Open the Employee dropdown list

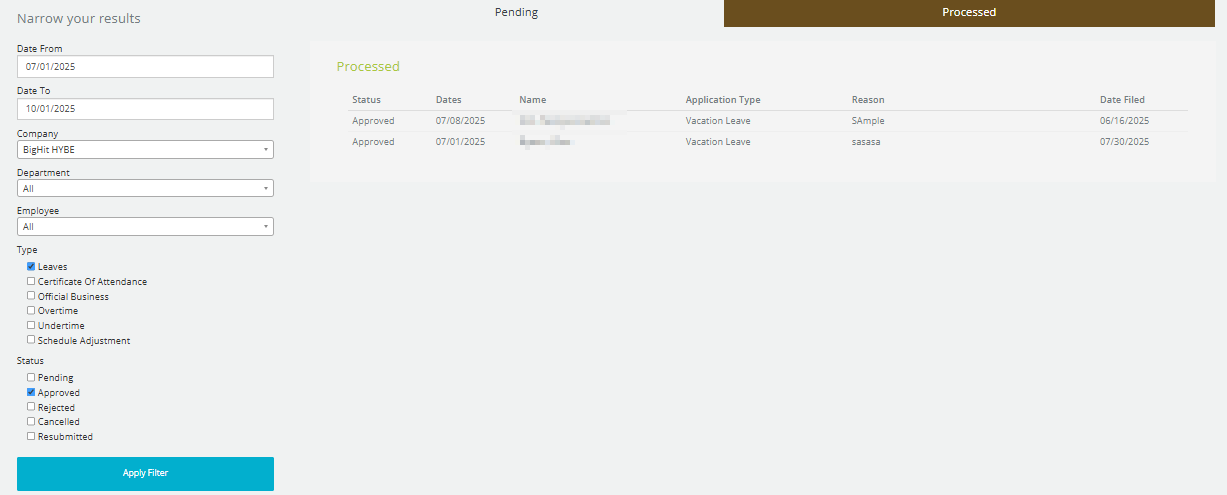[145, 227]
